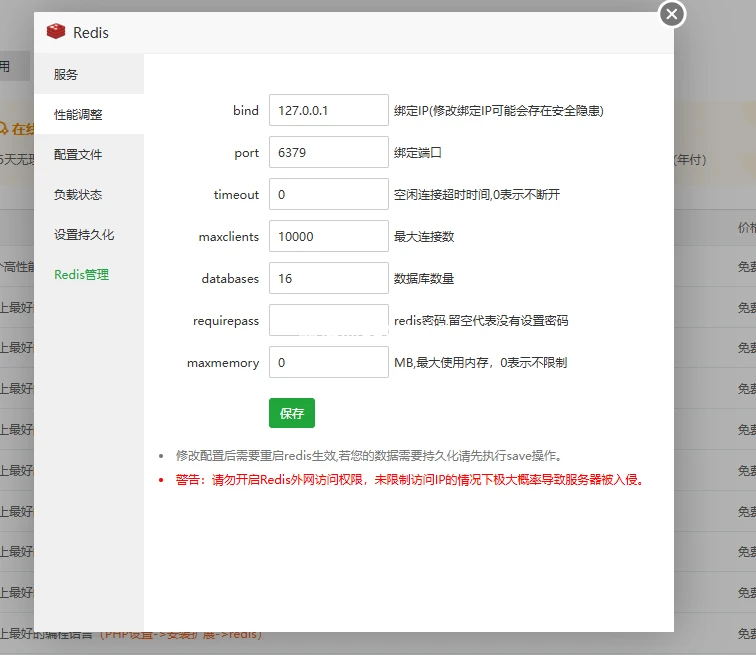Viewport: 756px width, 655px height.
Task: Click the MB,最大使用内存 description text
Action: pyautogui.click(x=480, y=362)
